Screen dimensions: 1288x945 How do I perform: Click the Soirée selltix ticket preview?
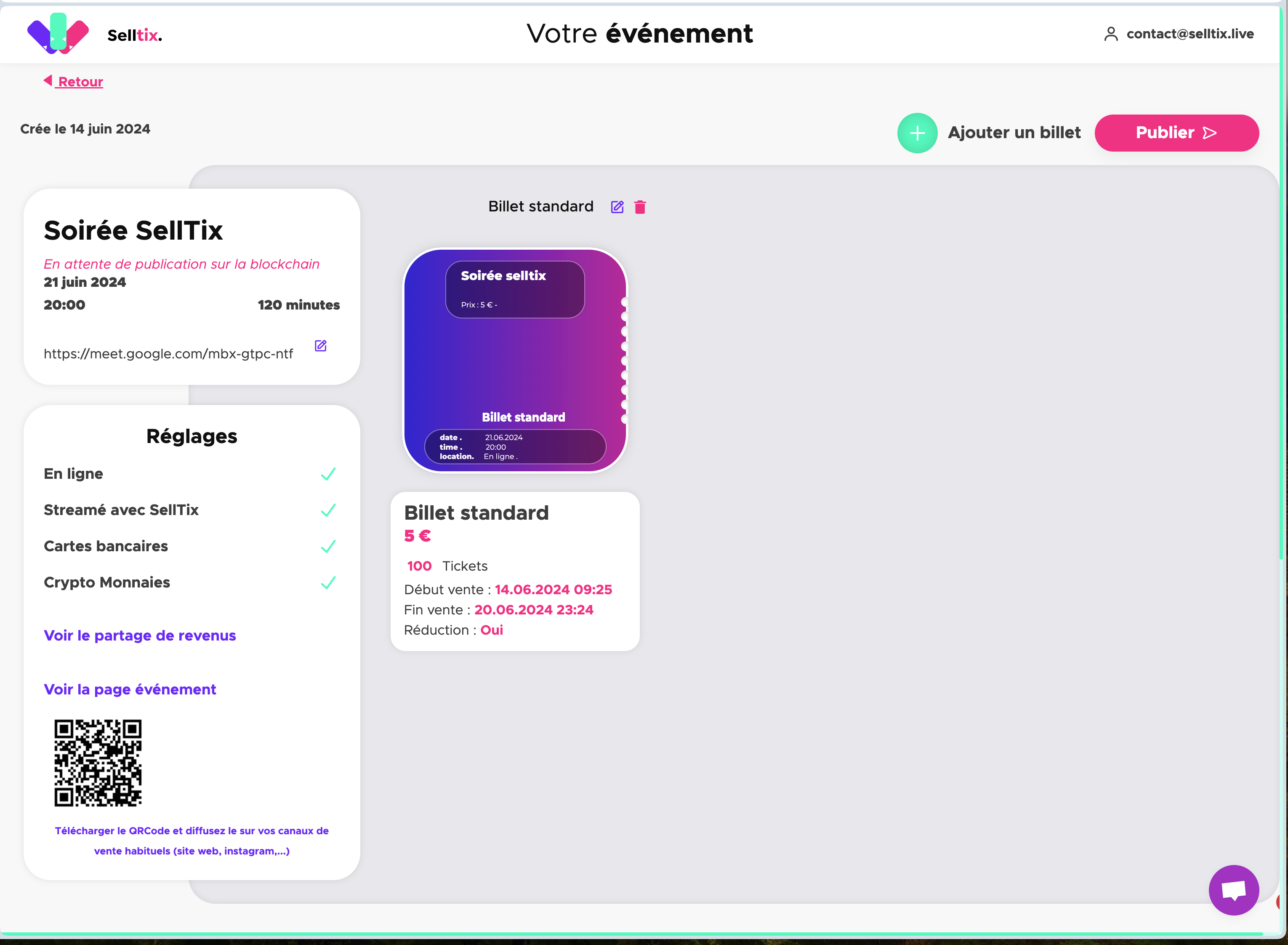coord(515,360)
